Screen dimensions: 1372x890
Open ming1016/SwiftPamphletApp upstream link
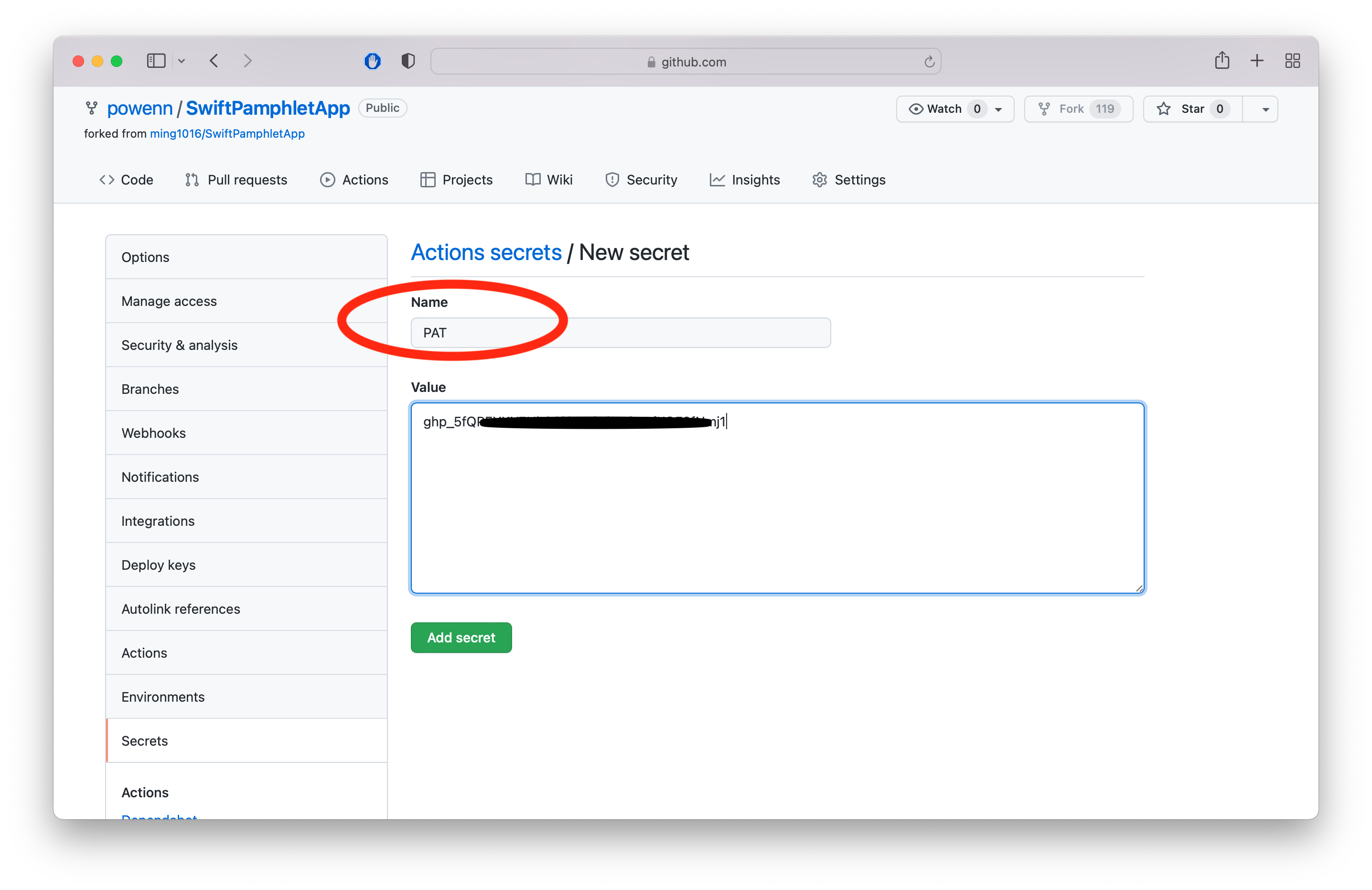point(227,134)
